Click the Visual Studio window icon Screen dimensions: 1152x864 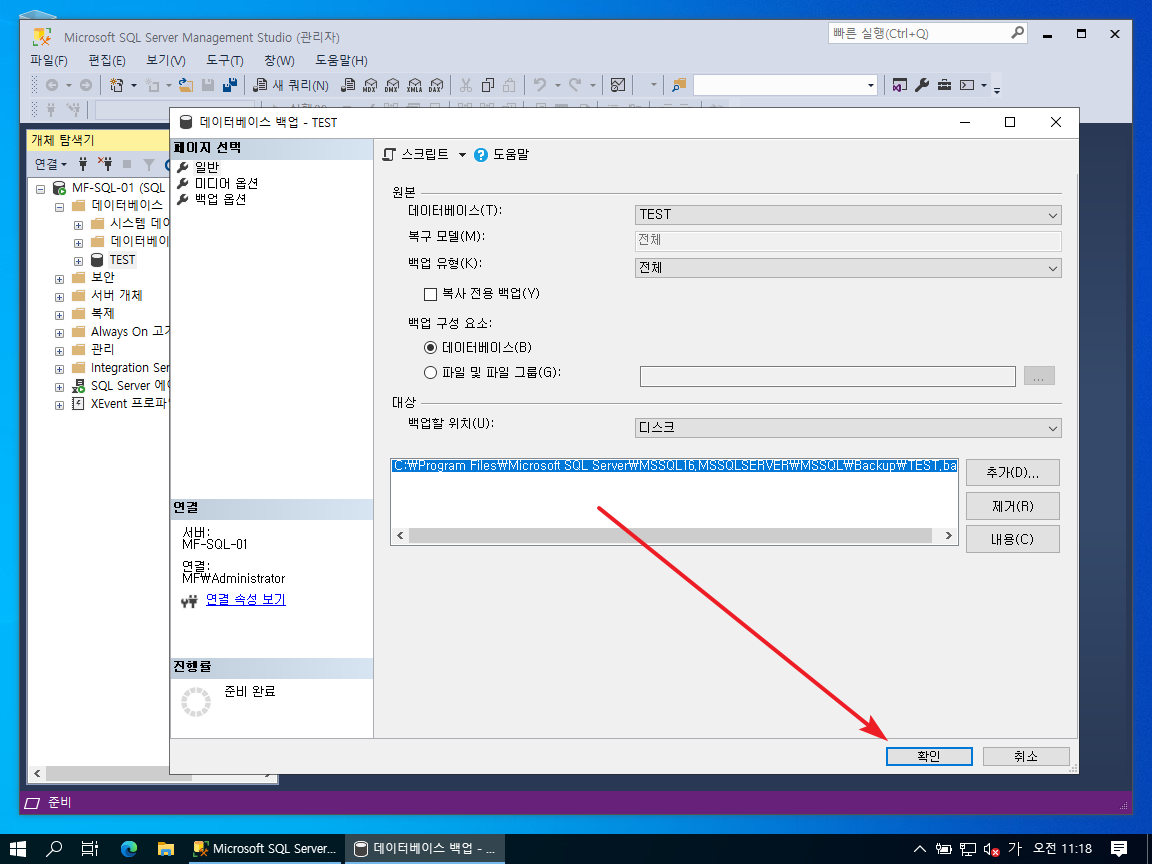pyautogui.click(x=900, y=85)
